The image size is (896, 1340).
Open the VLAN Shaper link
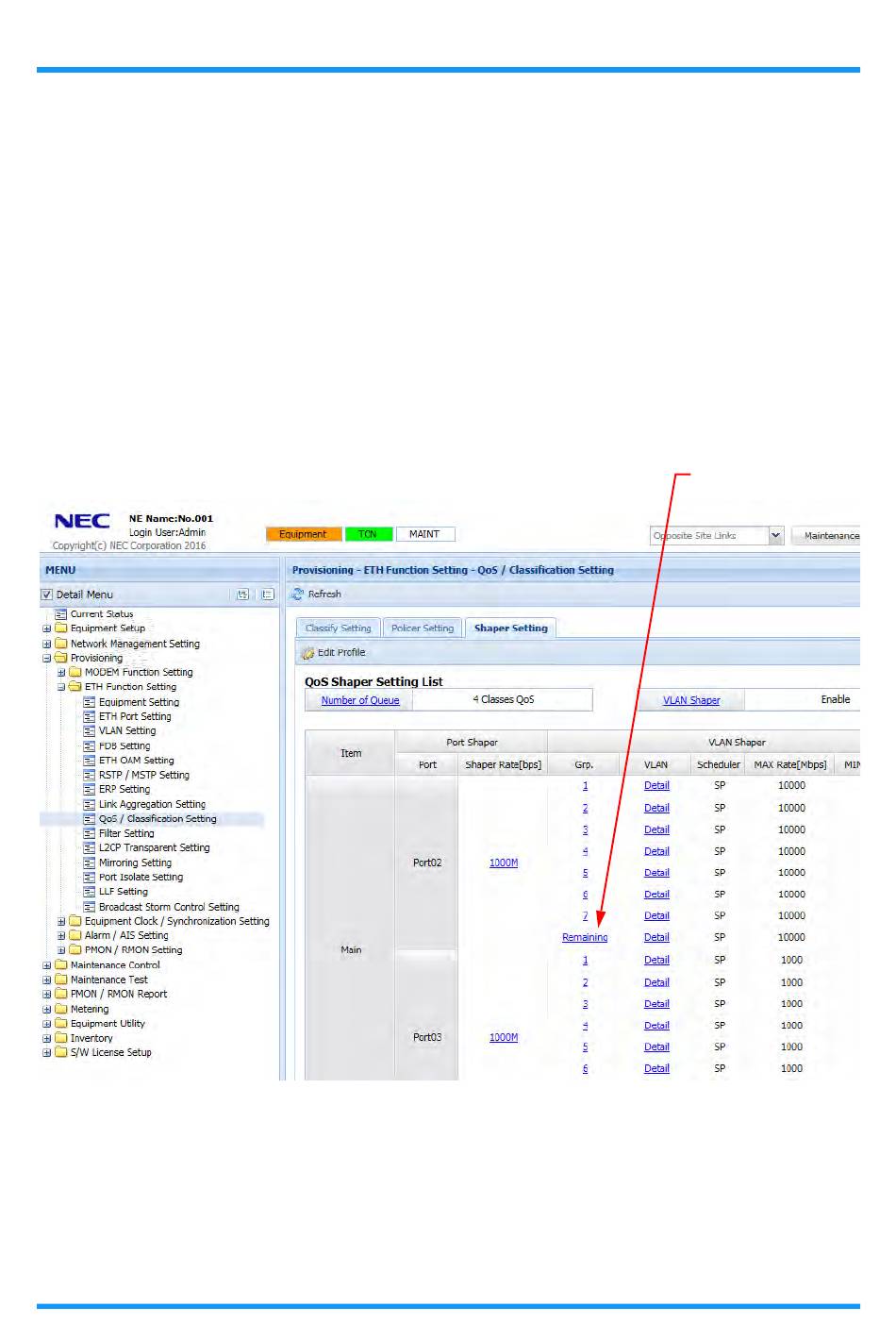[691, 700]
